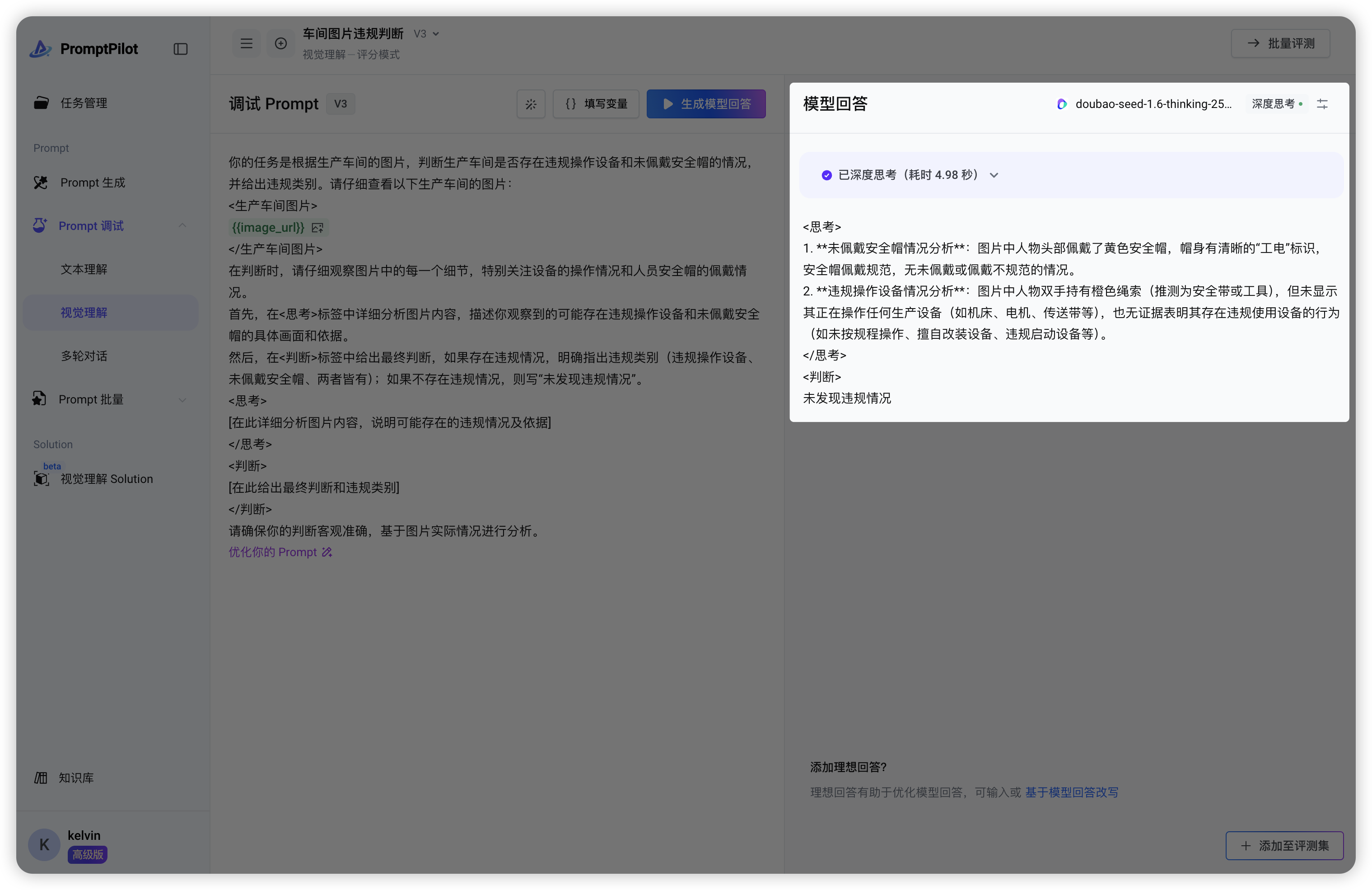The width and height of the screenshot is (1372, 890).
Task: Click the sparkle optimize icon button
Action: point(530,104)
